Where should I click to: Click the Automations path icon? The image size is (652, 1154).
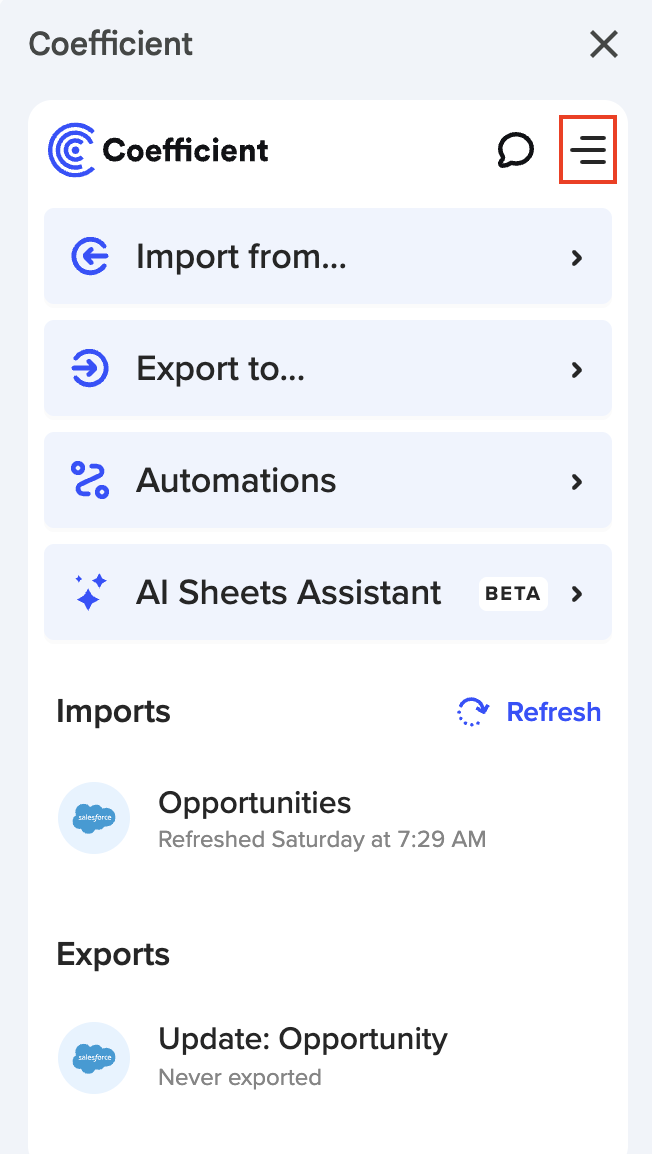[x=90, y=481]
